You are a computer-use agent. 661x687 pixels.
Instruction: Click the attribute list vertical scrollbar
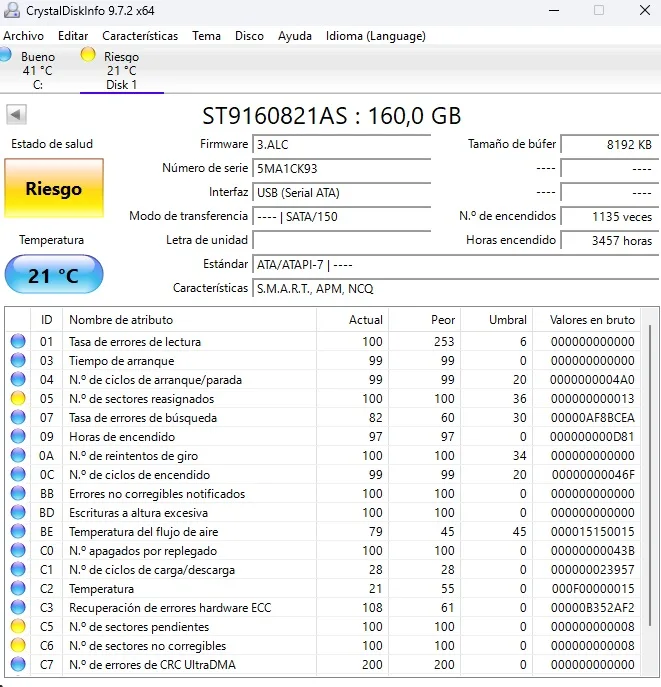(649, 475)
